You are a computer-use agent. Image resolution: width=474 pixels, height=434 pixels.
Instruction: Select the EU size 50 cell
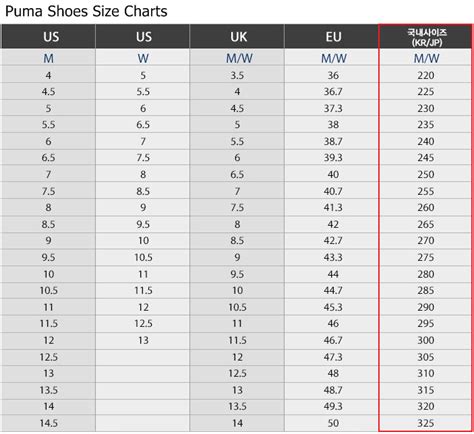pyautogui.click(x=332, y=423)
